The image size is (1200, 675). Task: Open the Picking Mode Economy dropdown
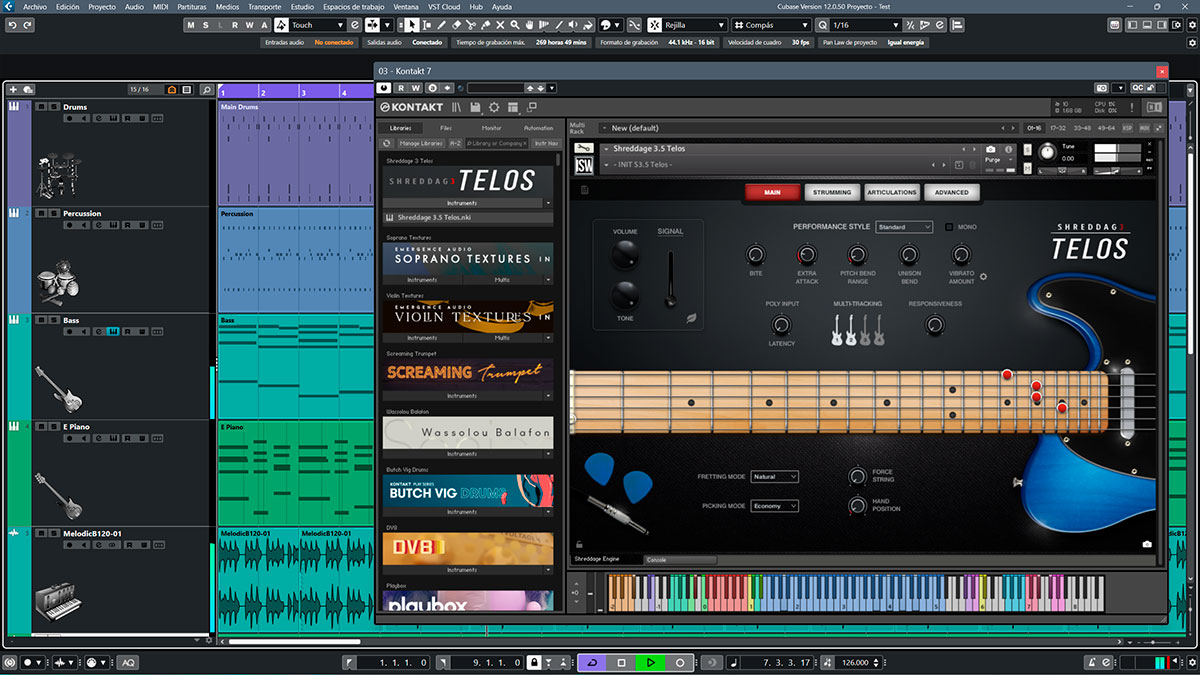(775, 506)
